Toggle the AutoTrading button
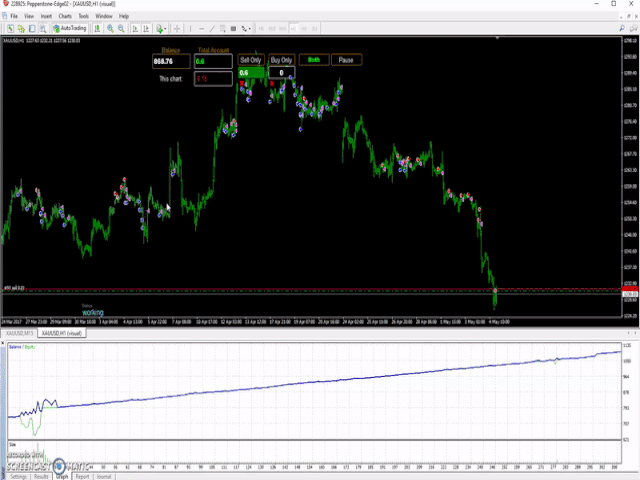Viewport: 640px width, 480px height. click(x=69, y=28)
